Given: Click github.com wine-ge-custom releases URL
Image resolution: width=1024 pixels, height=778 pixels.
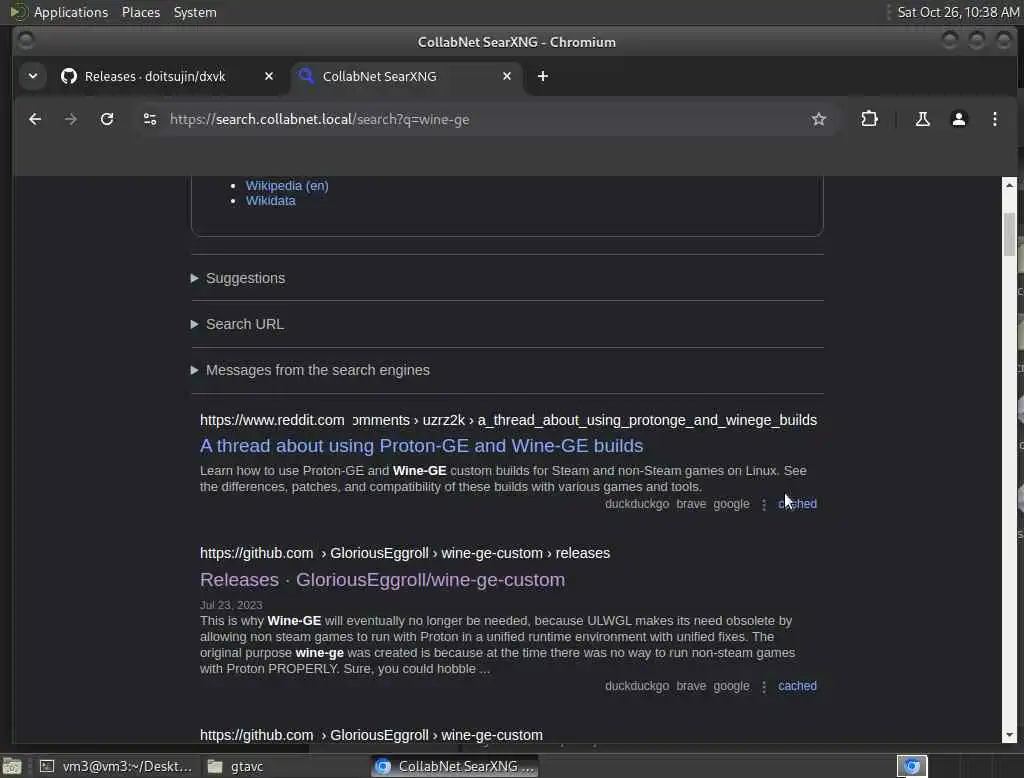Looking at the screenshot, I should 404,553.
